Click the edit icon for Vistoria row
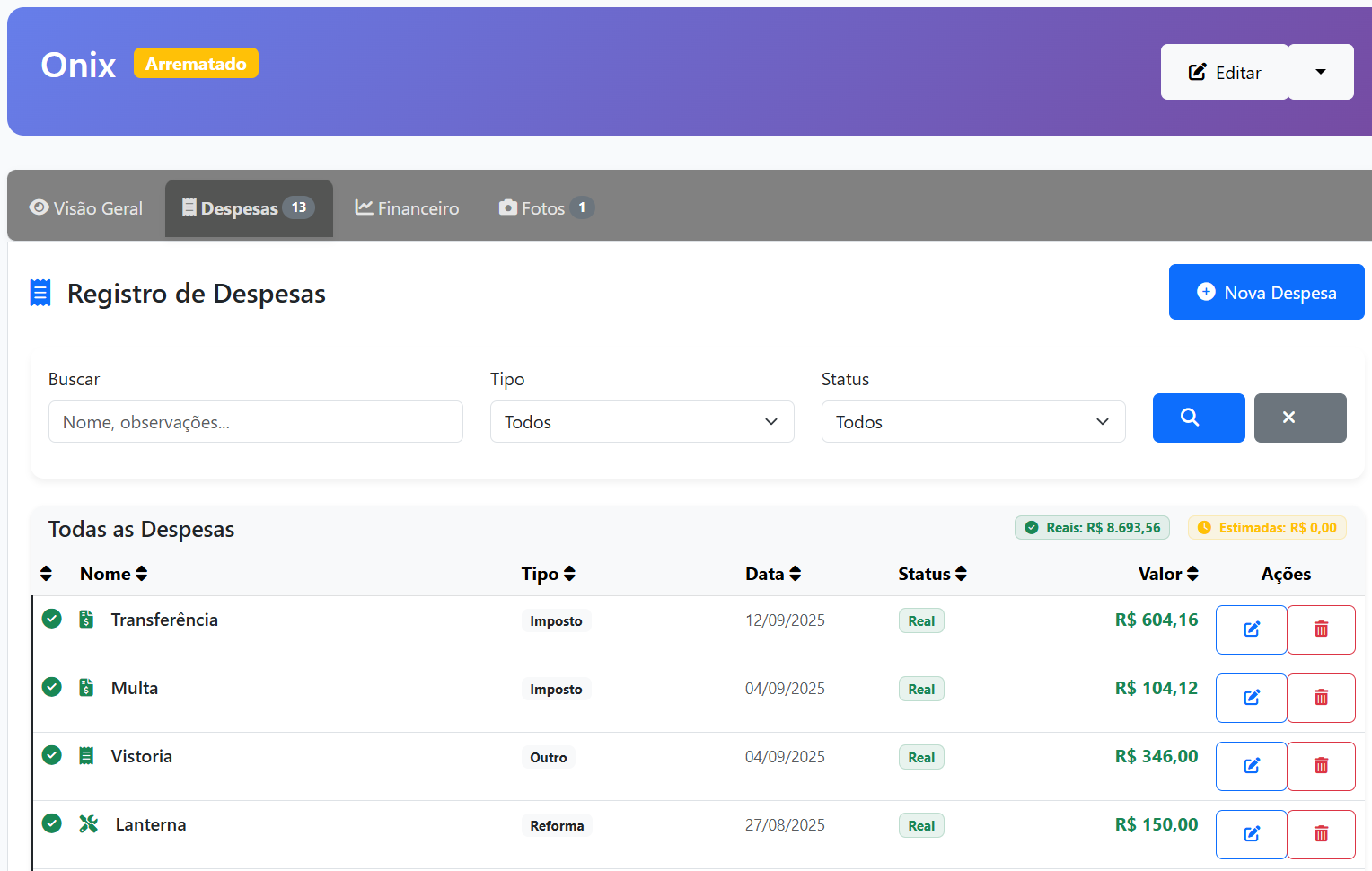 pyautogui.click(x=1251, y=766)
